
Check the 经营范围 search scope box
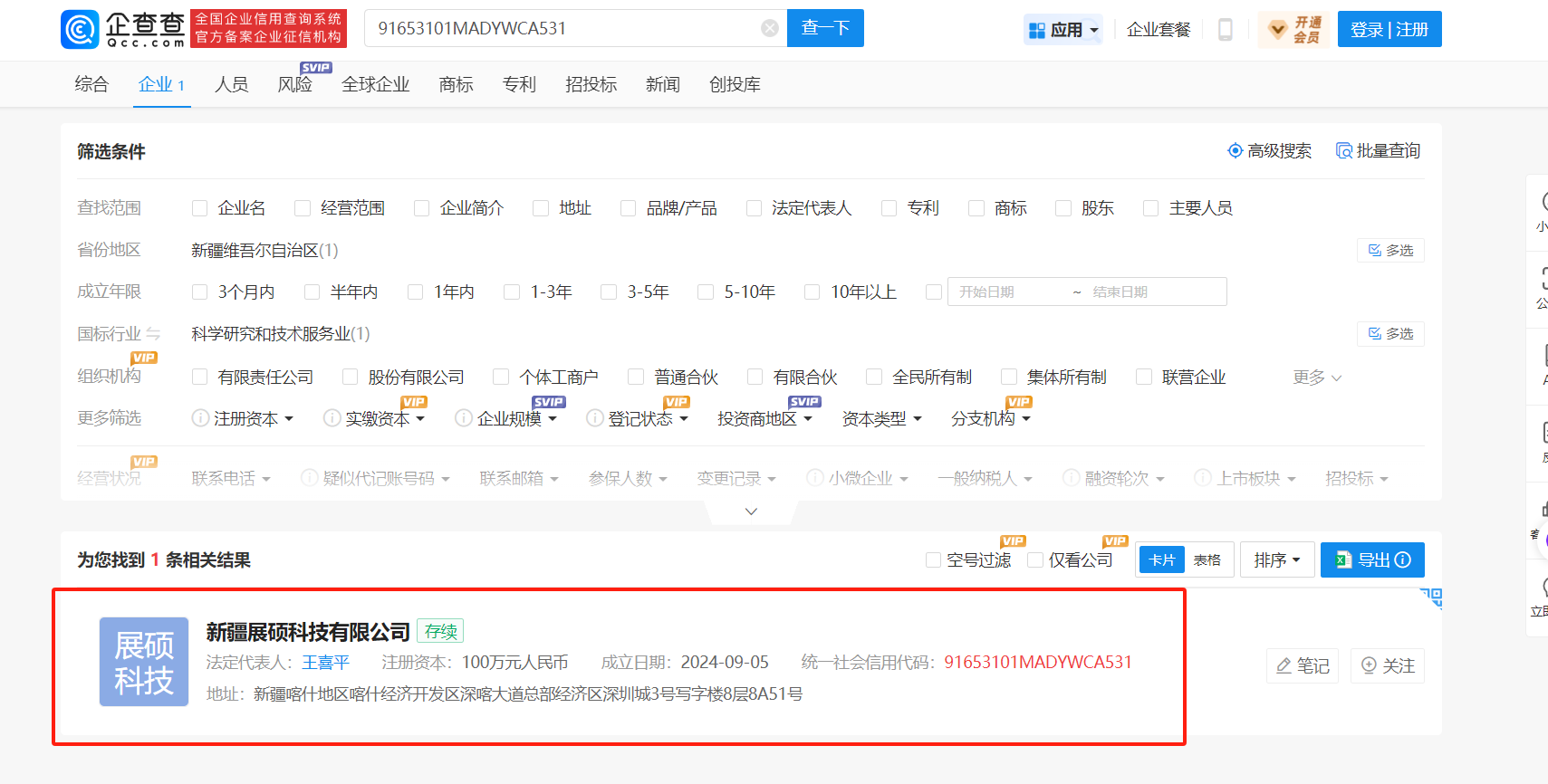[x=303, y=208]
